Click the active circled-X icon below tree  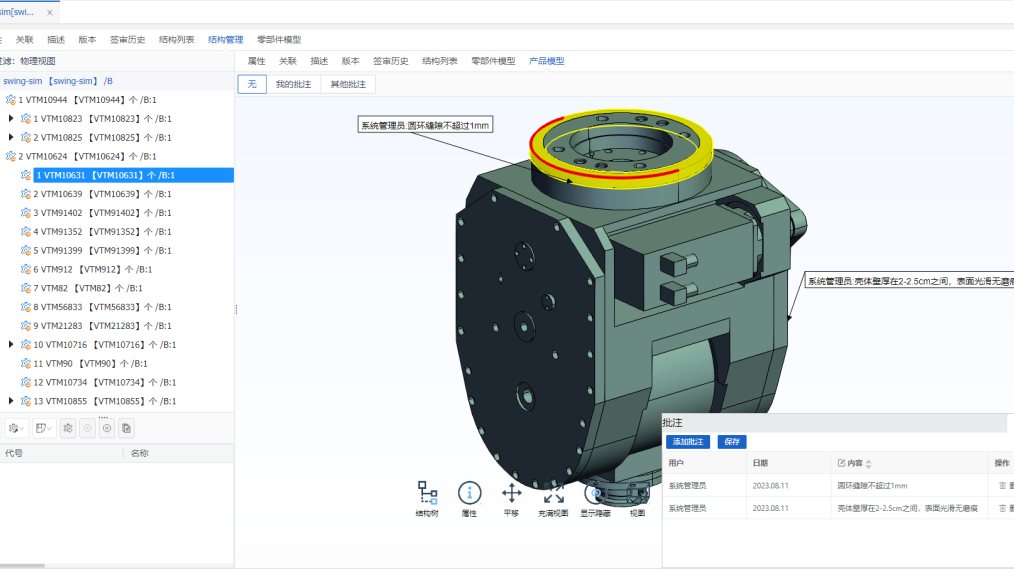tap(107, 428)
